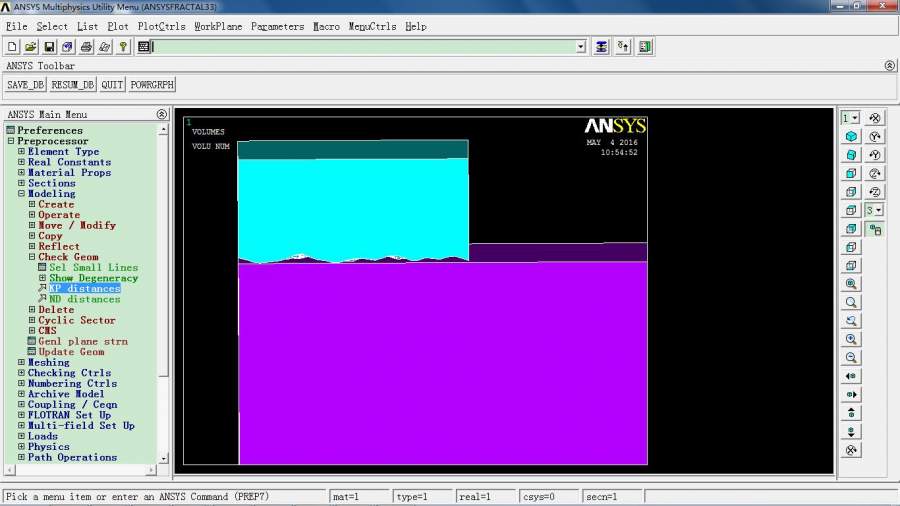Click the Zoom In plus magnifier icon

851,339
